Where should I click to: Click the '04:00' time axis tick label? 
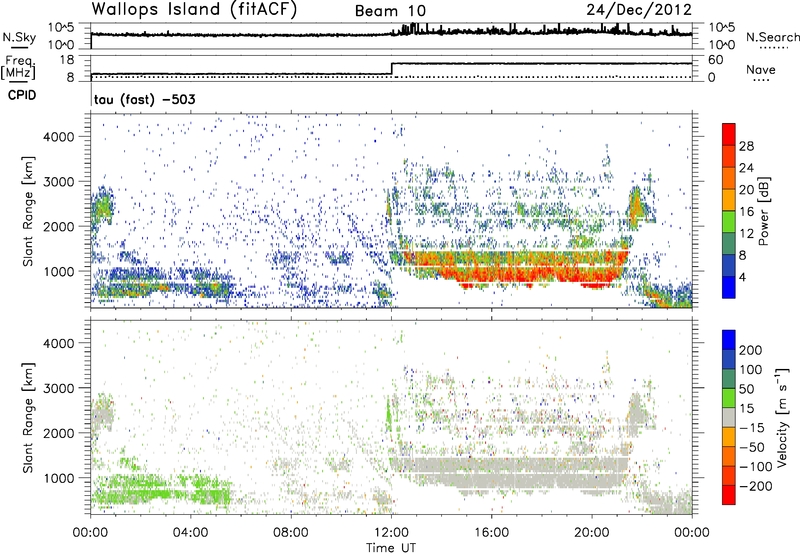(x=191, y=533)
